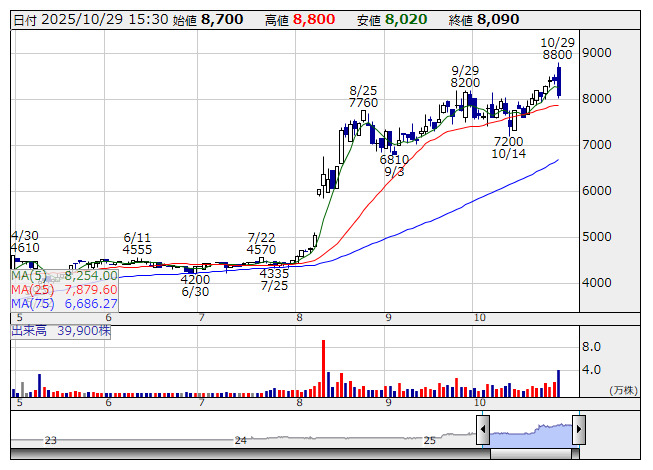Click year 23 in the overview timeline

(51, 440)
